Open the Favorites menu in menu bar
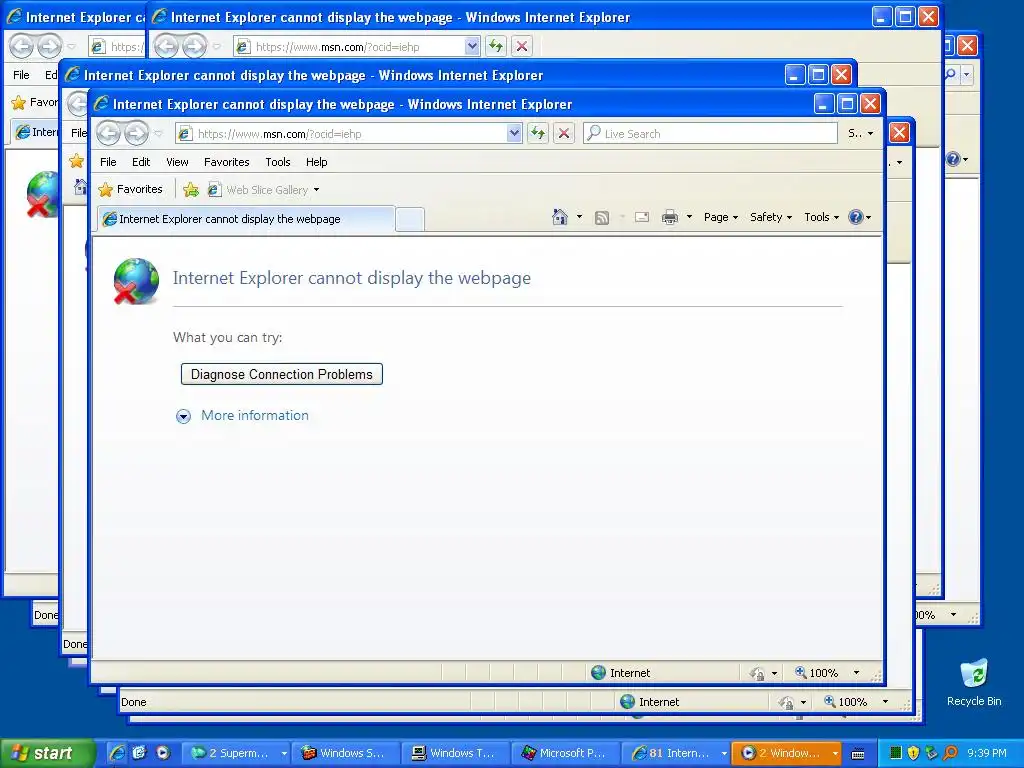 click(x=226, y=162)
